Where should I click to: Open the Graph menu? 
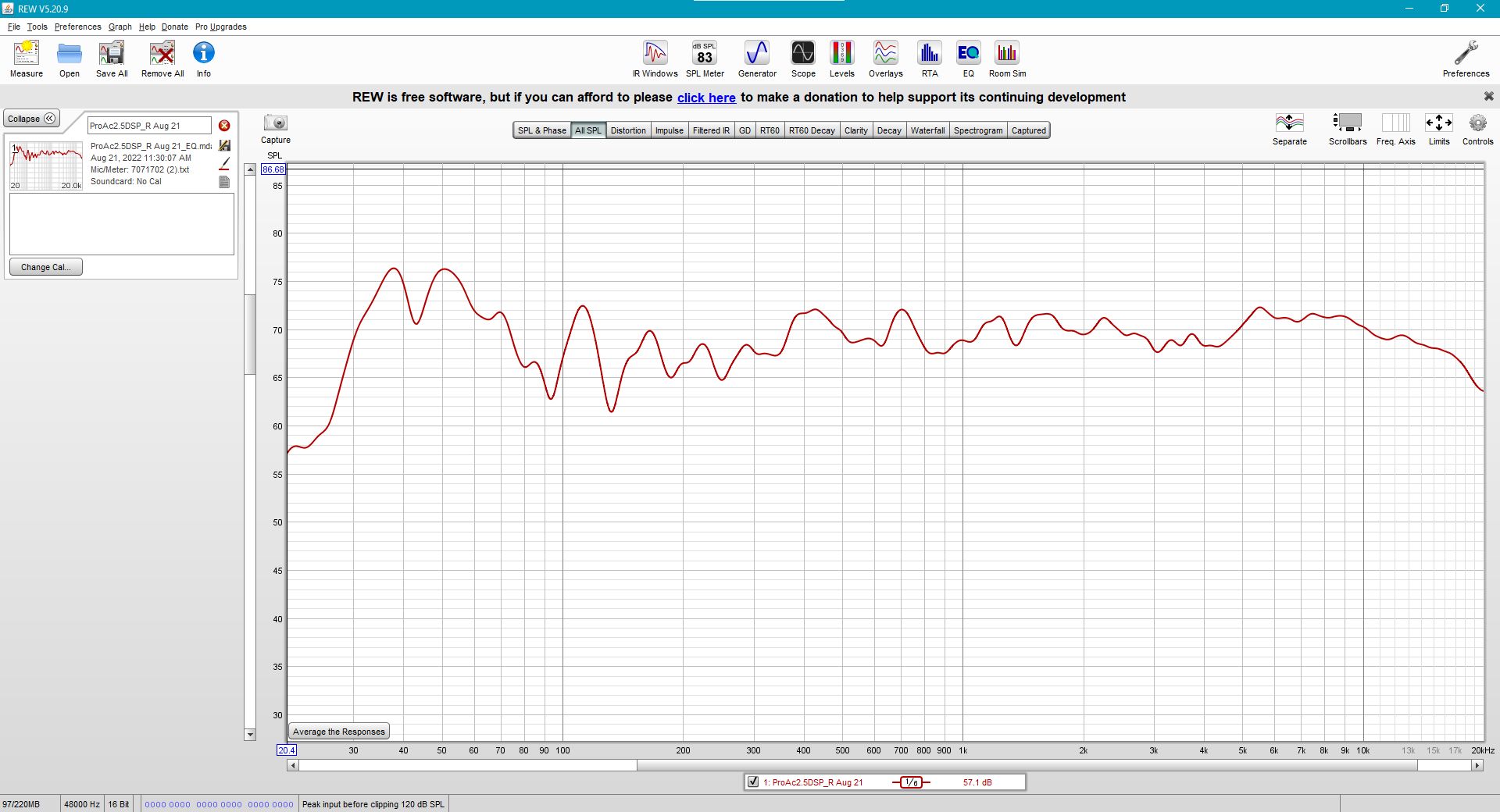[x=120, y=27]
